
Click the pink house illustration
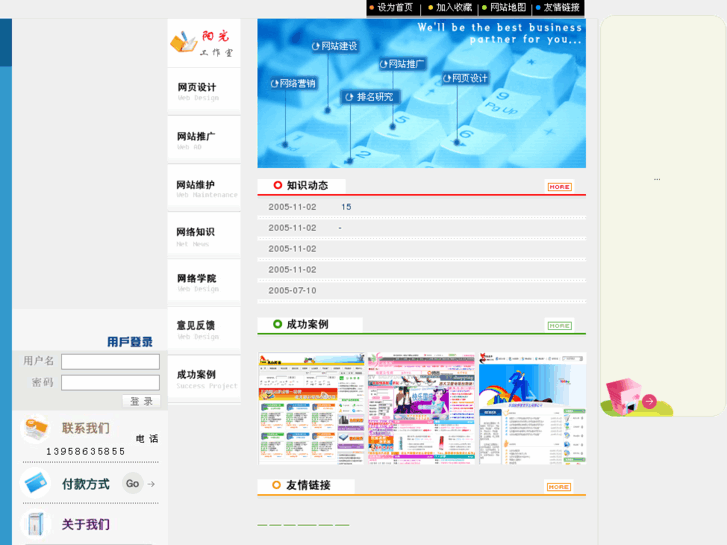(x=624, y=397)
